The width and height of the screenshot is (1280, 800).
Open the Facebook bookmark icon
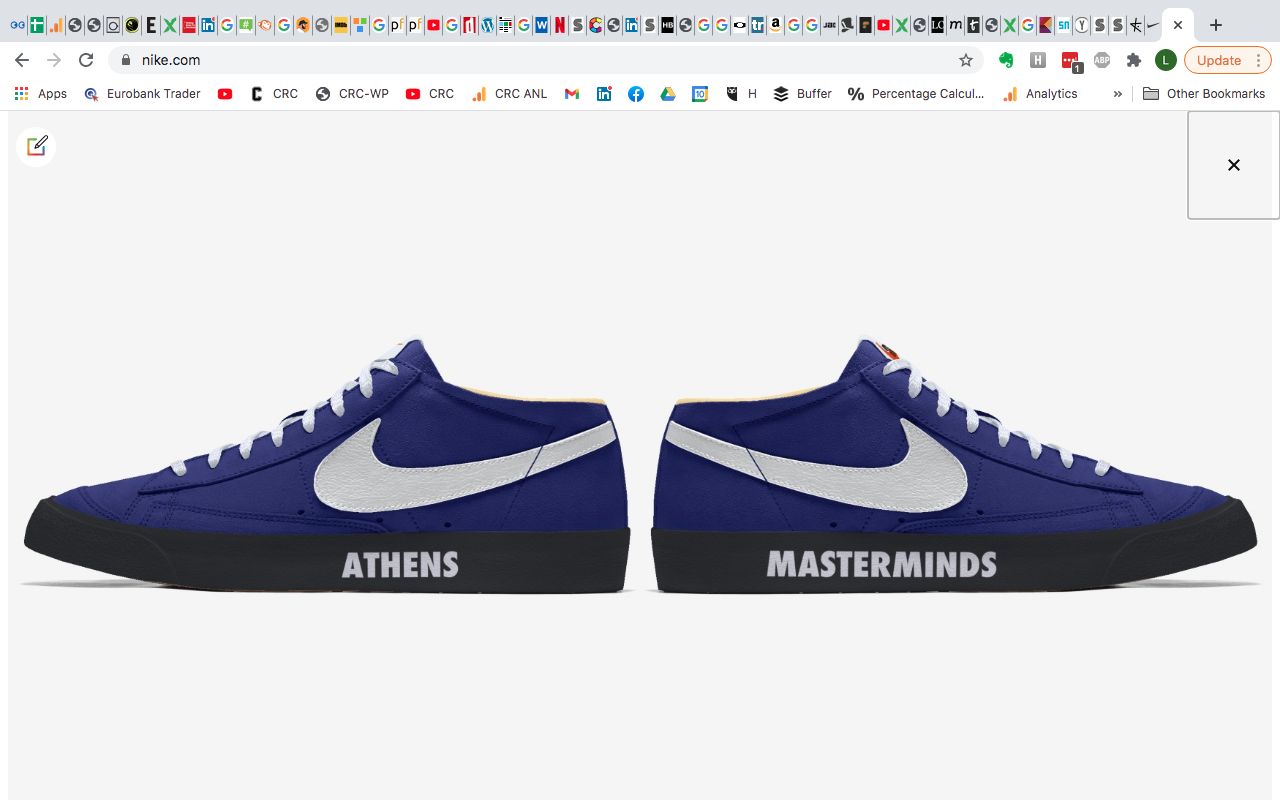pos(635,94)
